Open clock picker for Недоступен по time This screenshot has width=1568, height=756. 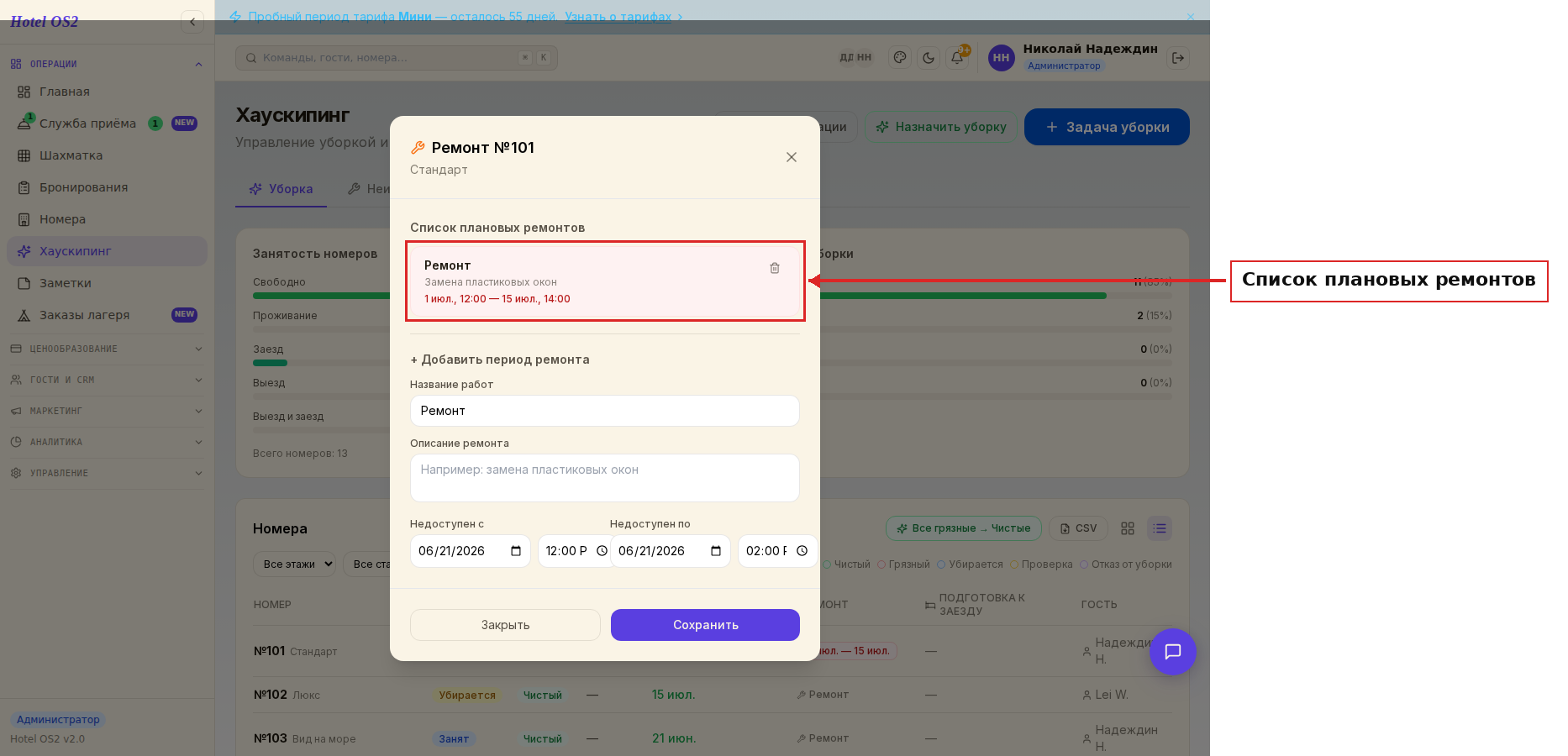tap(802, 551)
